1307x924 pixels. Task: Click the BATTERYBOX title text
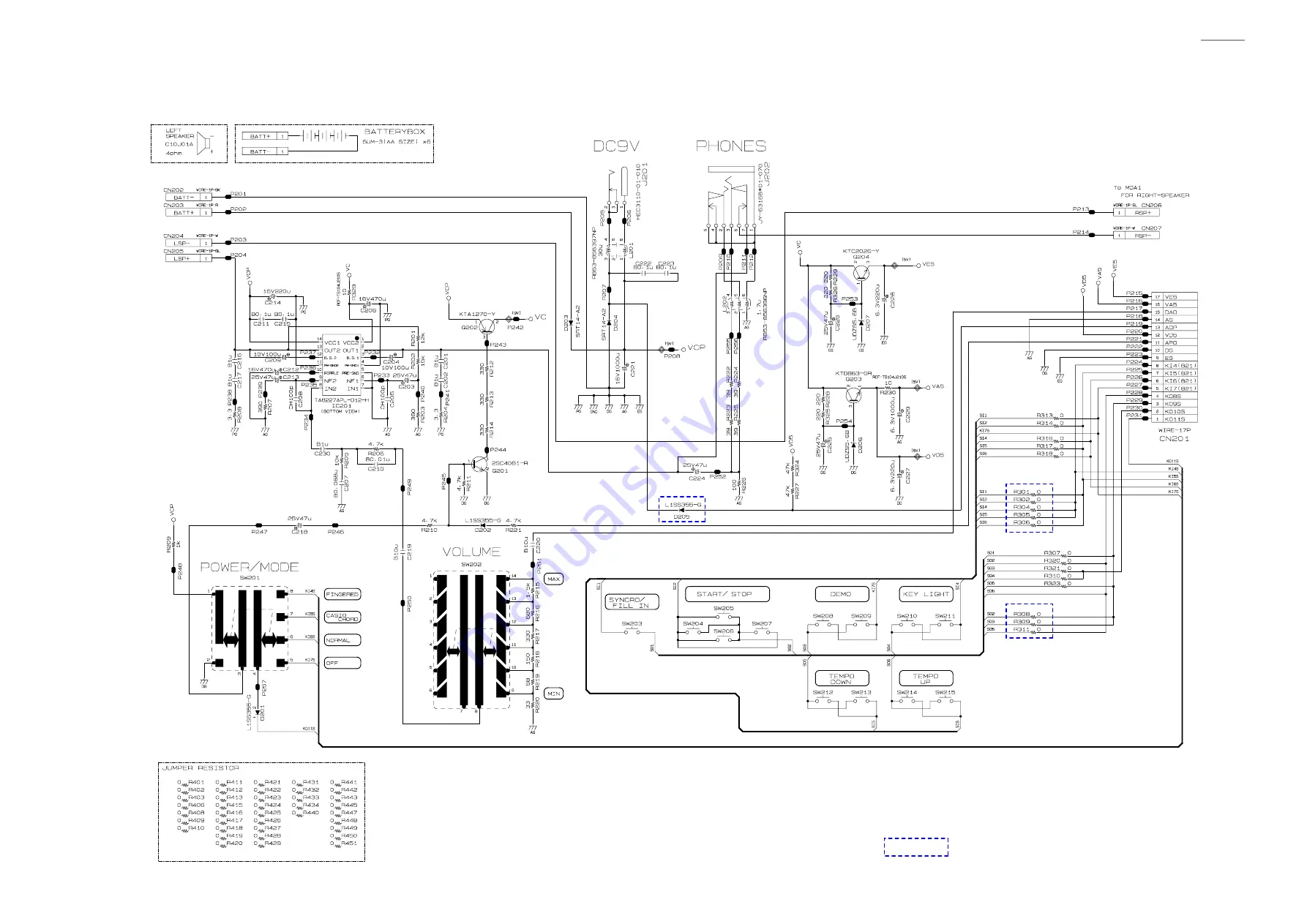pos(394,132)
